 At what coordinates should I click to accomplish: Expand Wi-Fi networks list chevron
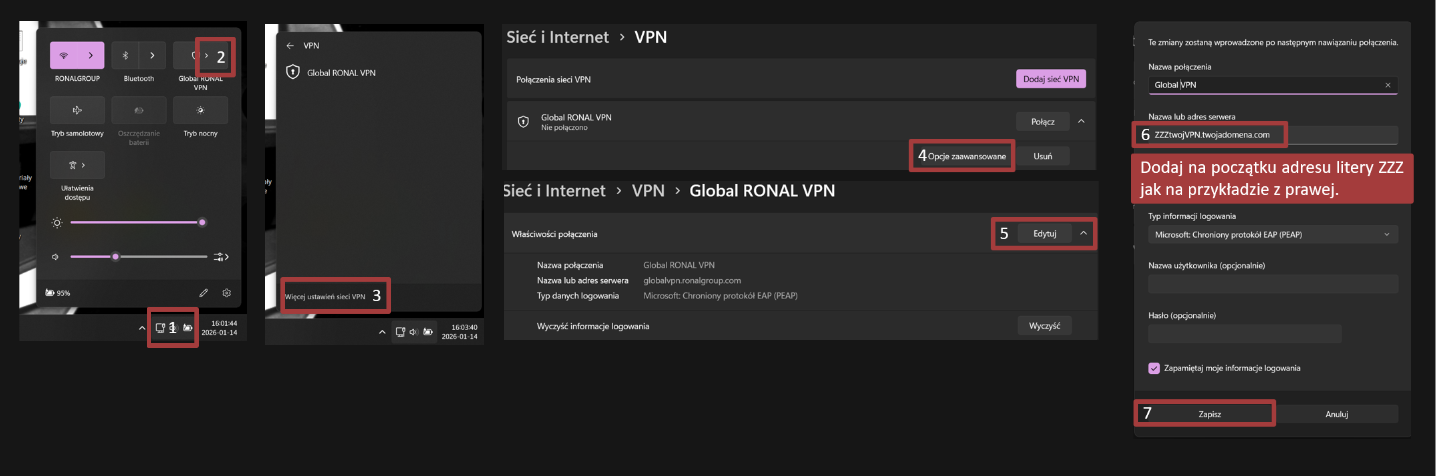pos(91,55)
